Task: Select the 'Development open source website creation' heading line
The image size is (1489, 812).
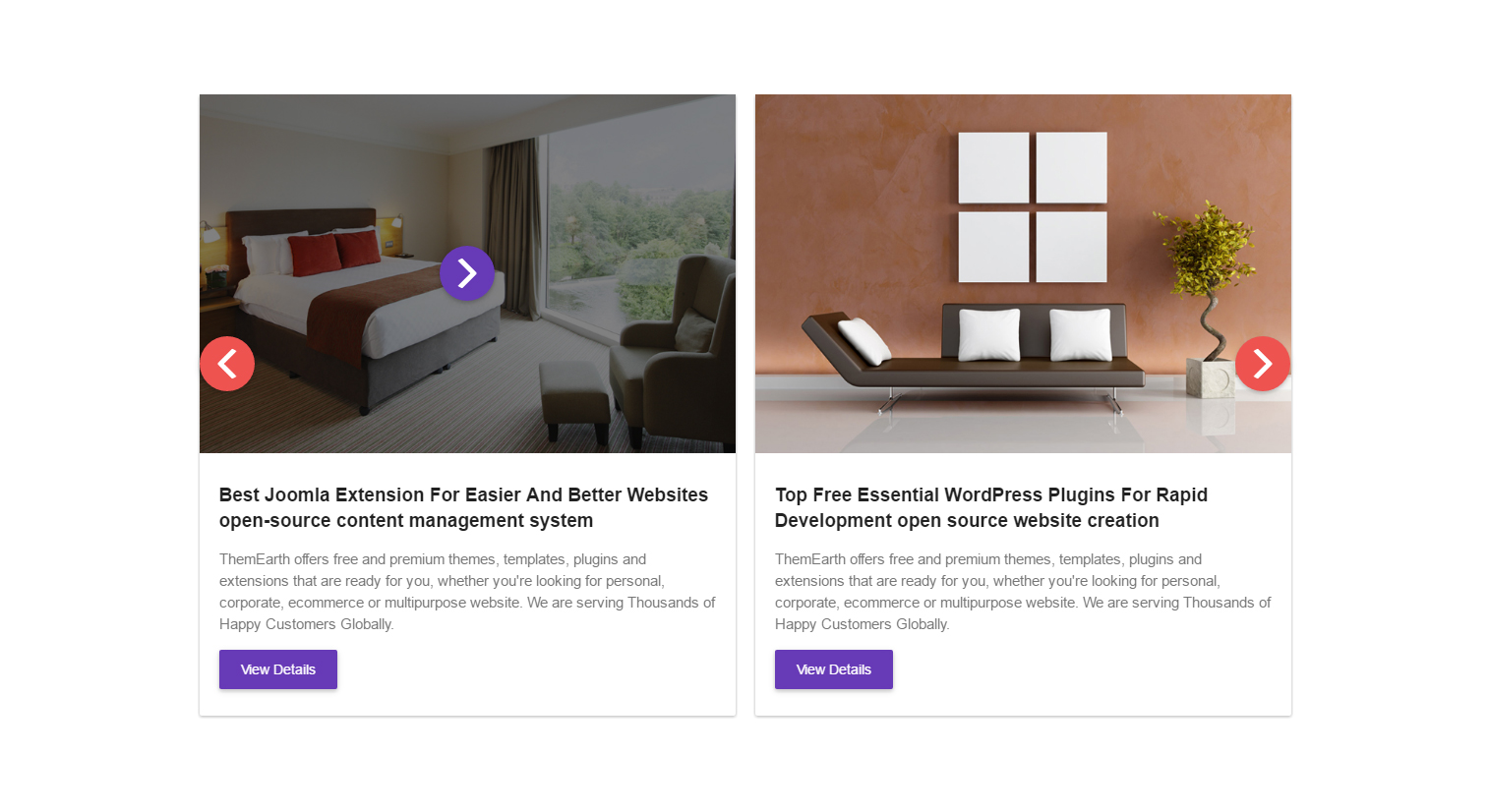Action: click(967, 520)
